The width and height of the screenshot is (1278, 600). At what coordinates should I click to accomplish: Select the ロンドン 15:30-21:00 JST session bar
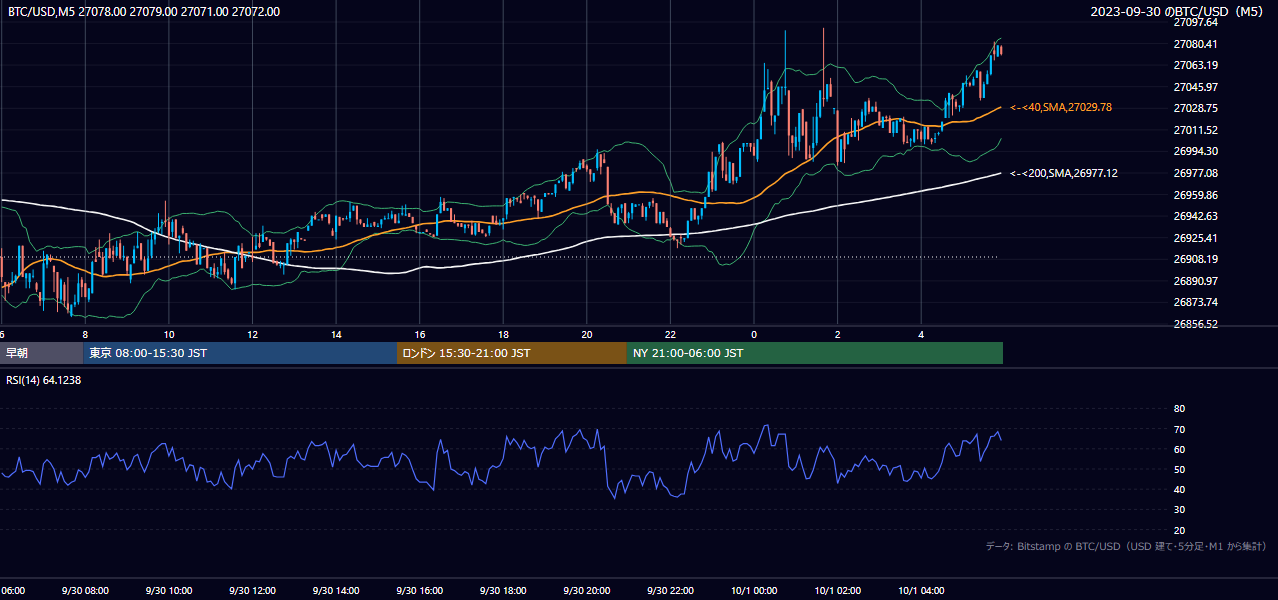[512, 353]
